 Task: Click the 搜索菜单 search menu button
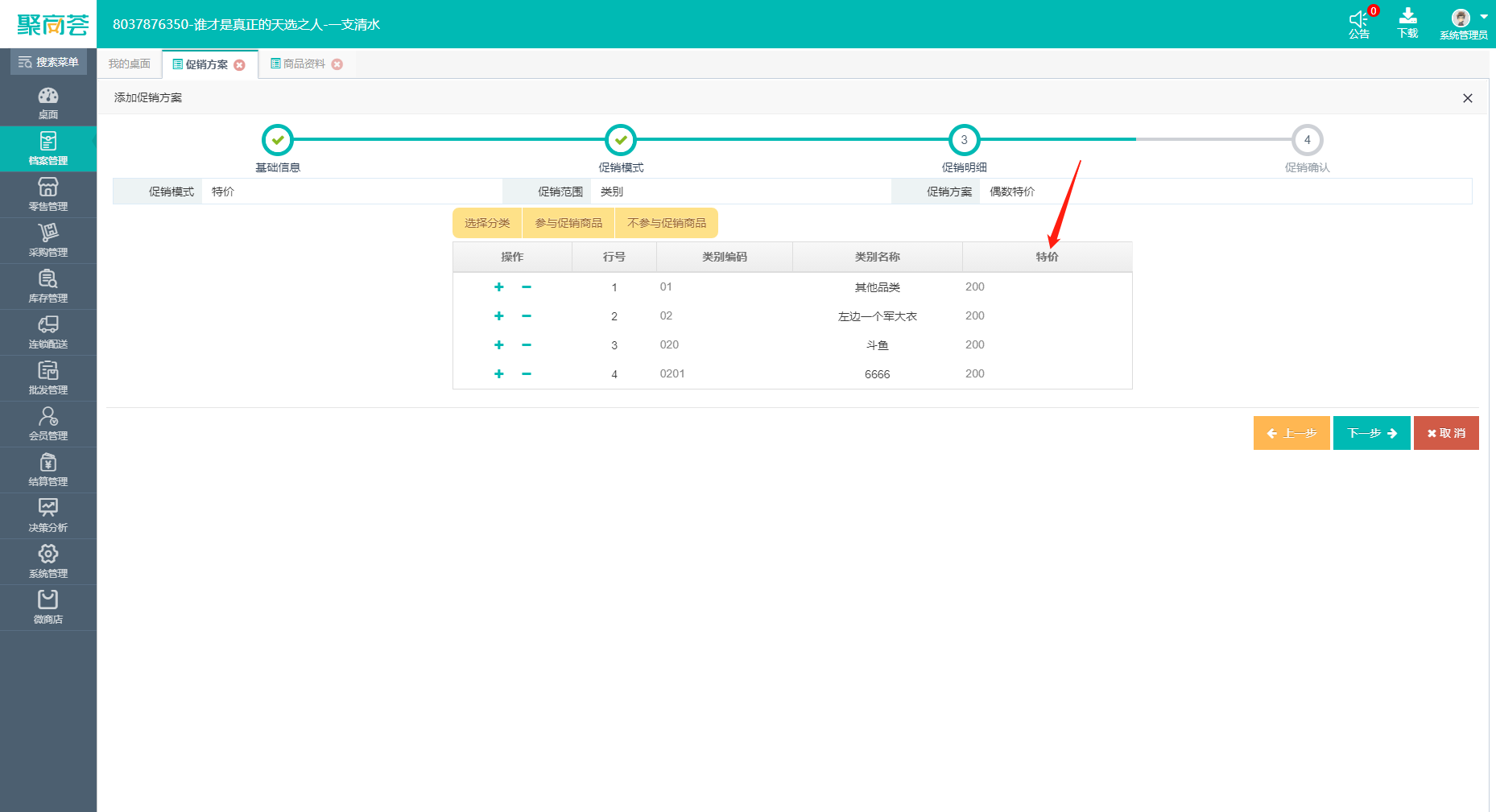(48, 62)
